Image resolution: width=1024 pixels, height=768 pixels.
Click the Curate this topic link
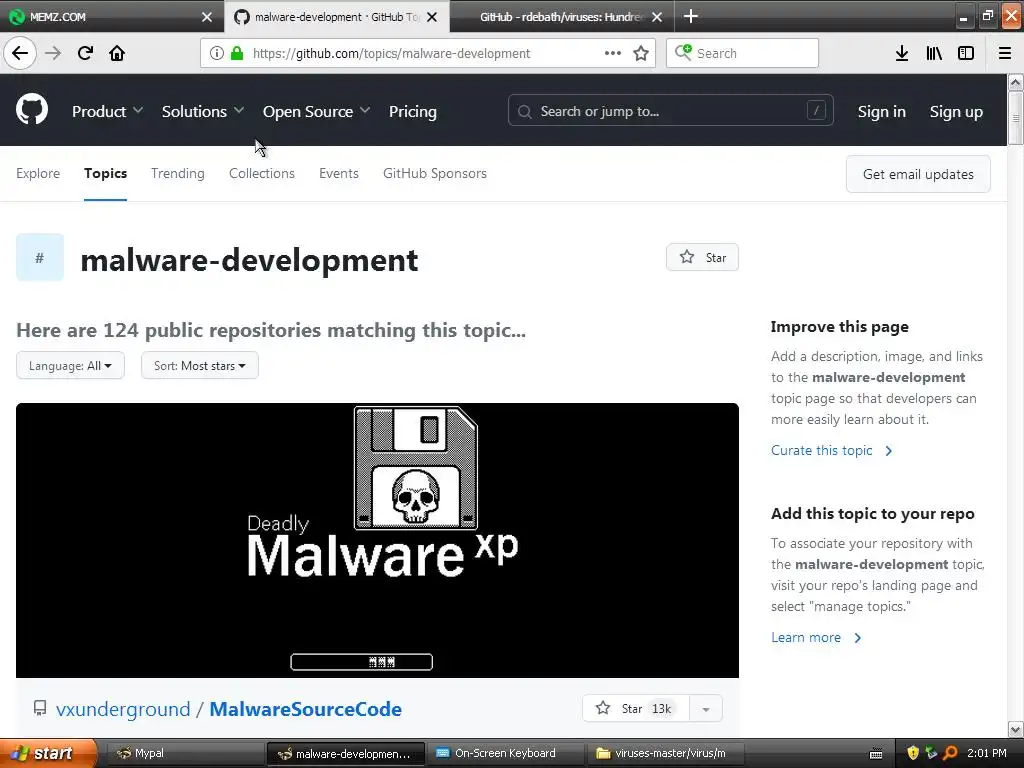[831, 450]
